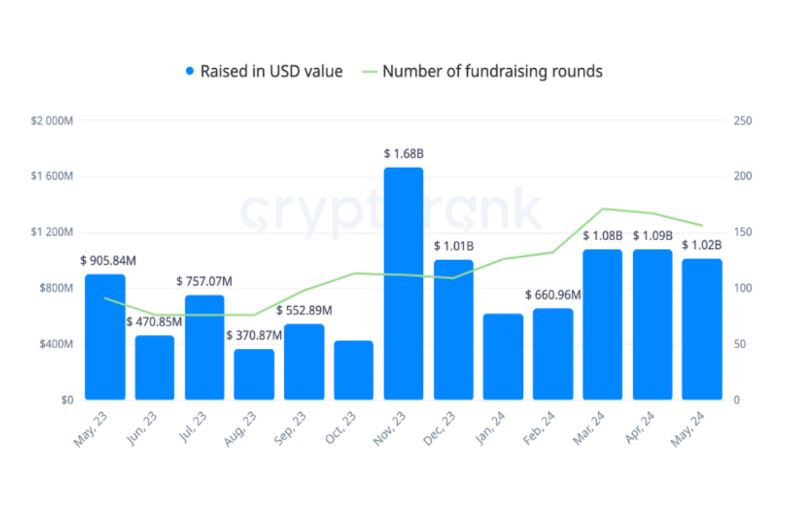Click the Apr, 24 bar at $1.09B
The height and width of the screenshot is (511, 795).
pos(653,324)
